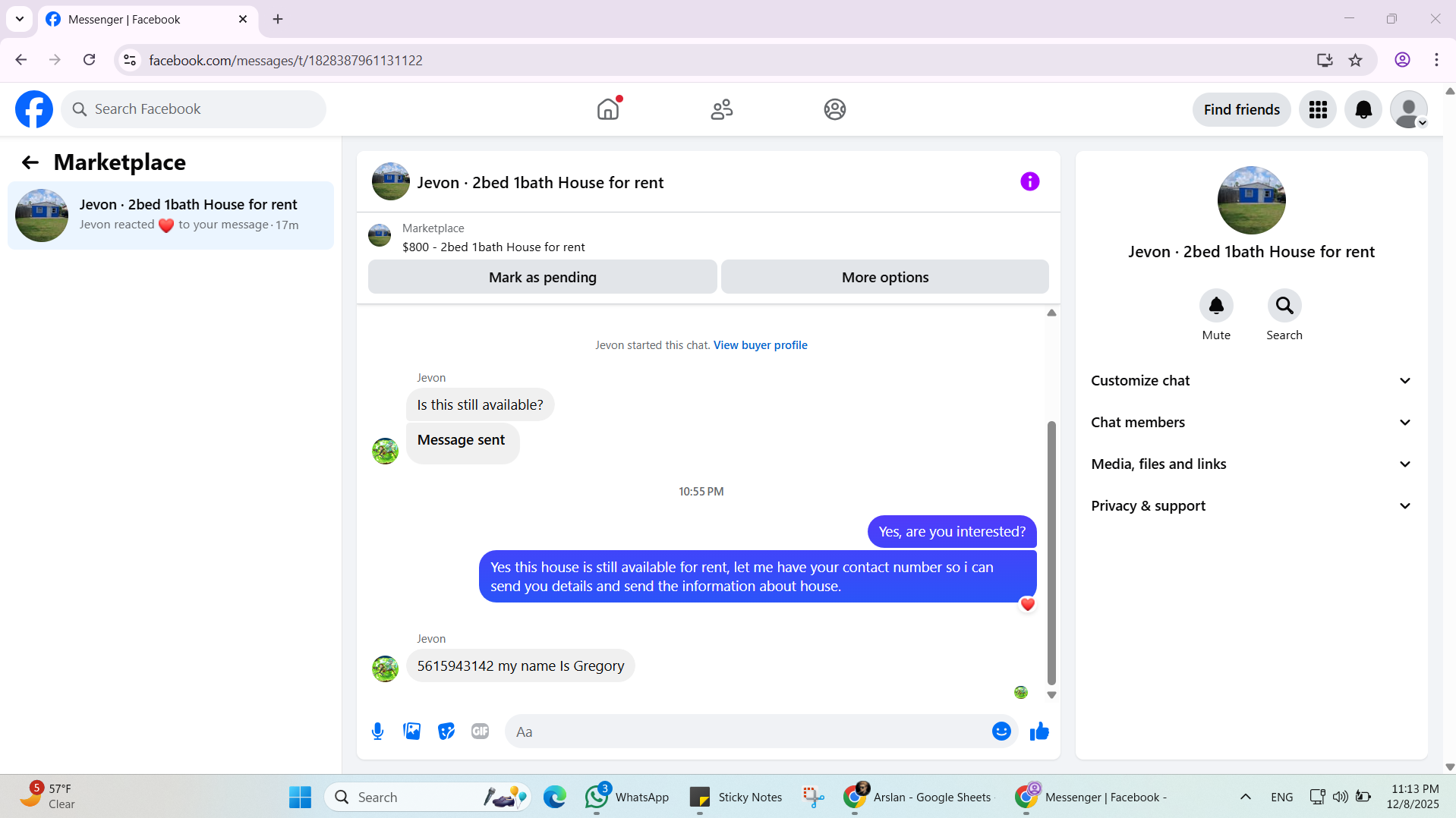Viewport: 1456px width, 818px height.
Task: Click the large house photo in info panel
Action: coord(1251,200)
